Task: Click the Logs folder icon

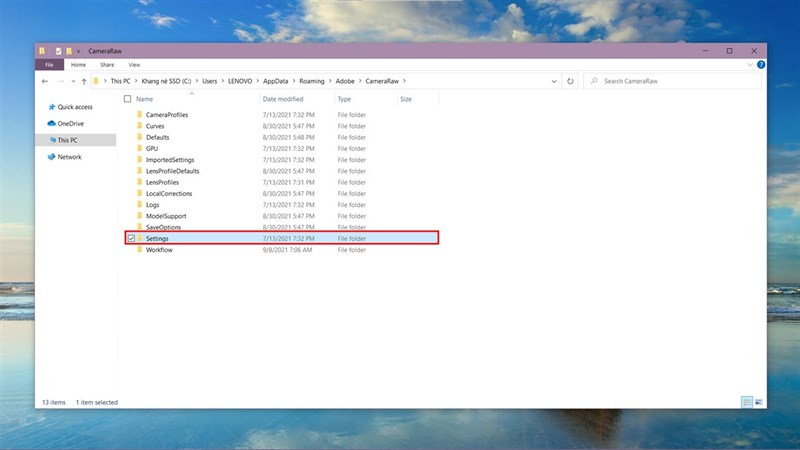Action: click(x=139, y=204)
